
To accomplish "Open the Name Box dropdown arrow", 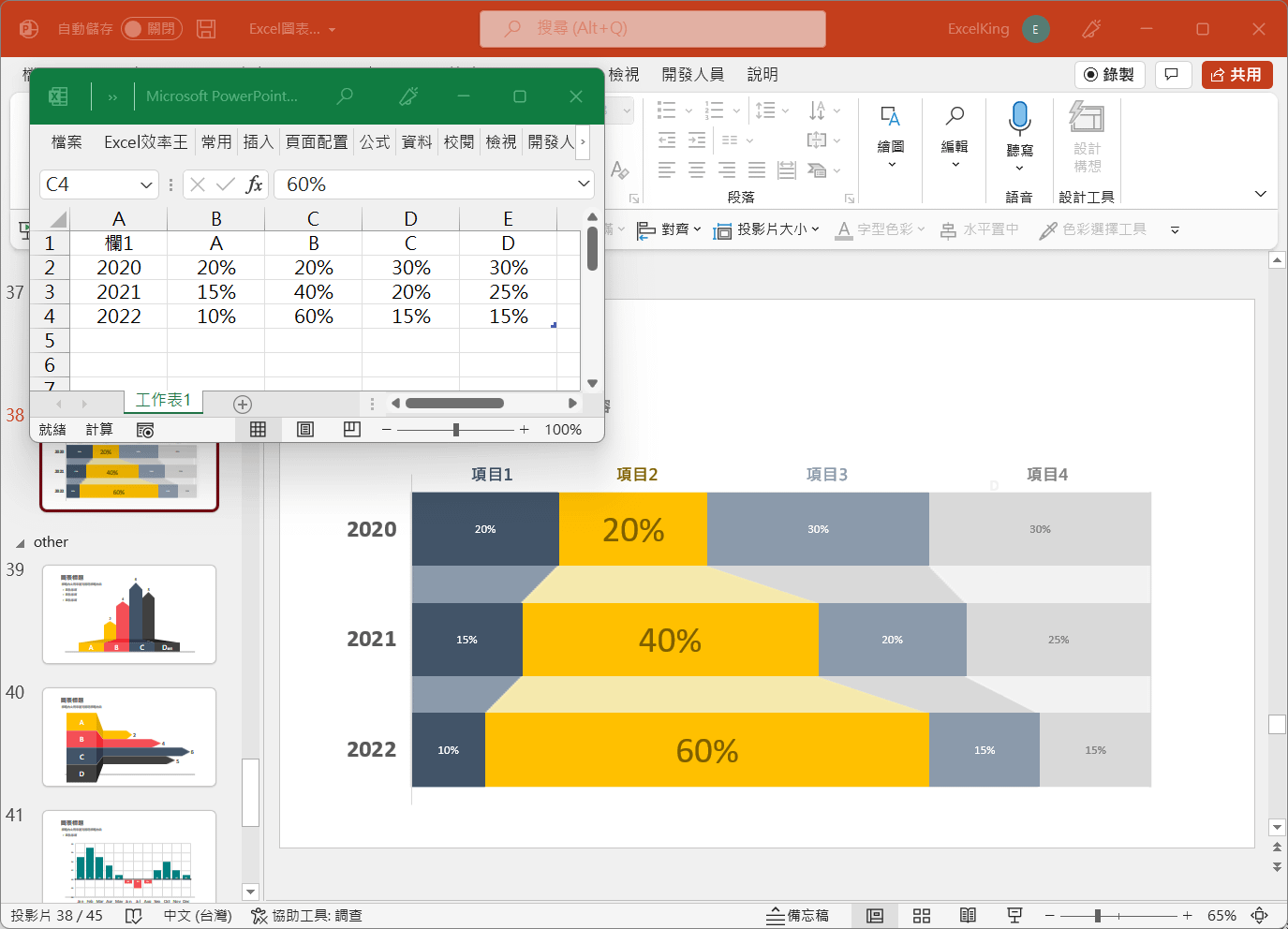I will (146, 184).
